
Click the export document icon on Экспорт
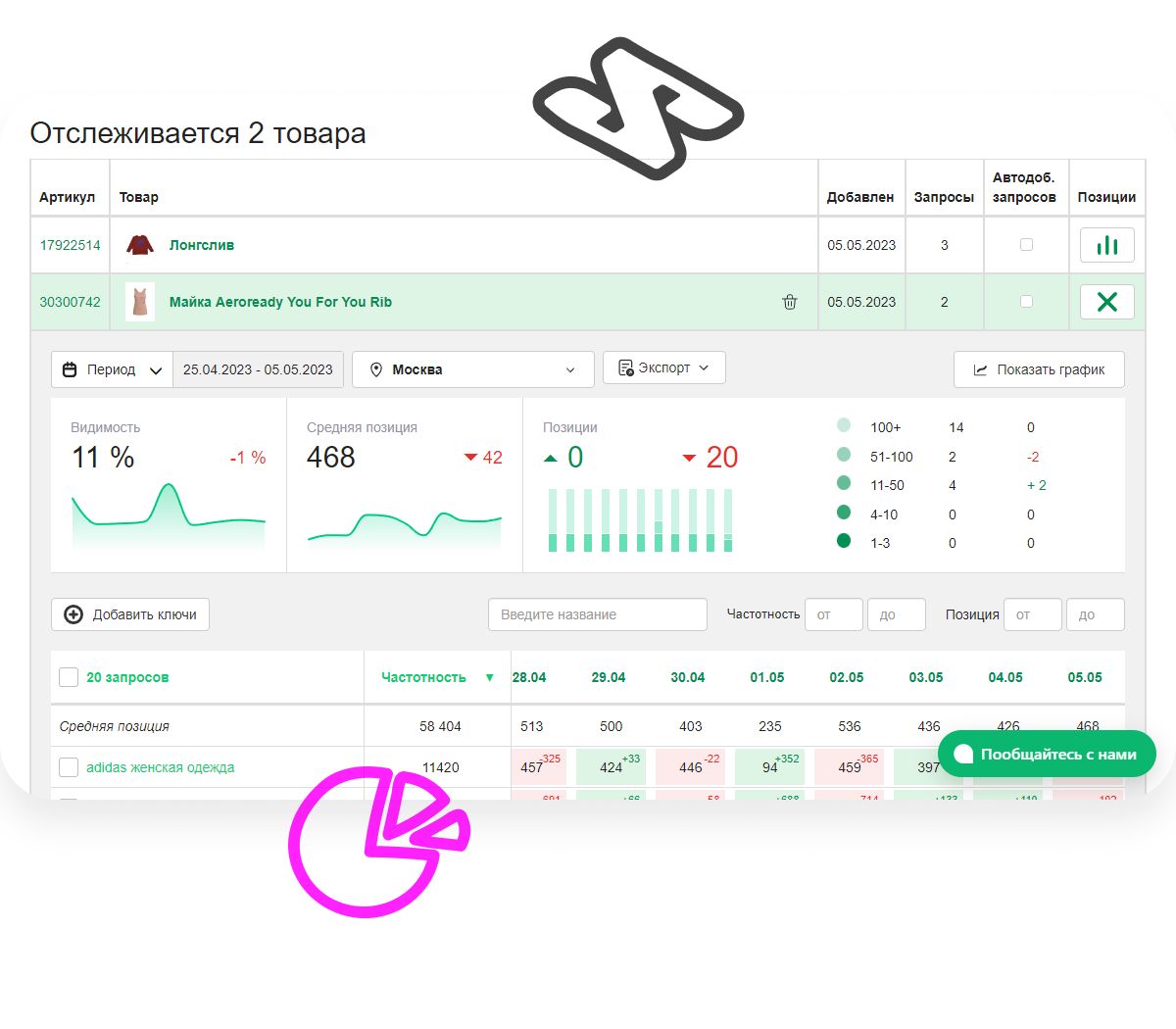pyautogui.click(x=623, y=367)
